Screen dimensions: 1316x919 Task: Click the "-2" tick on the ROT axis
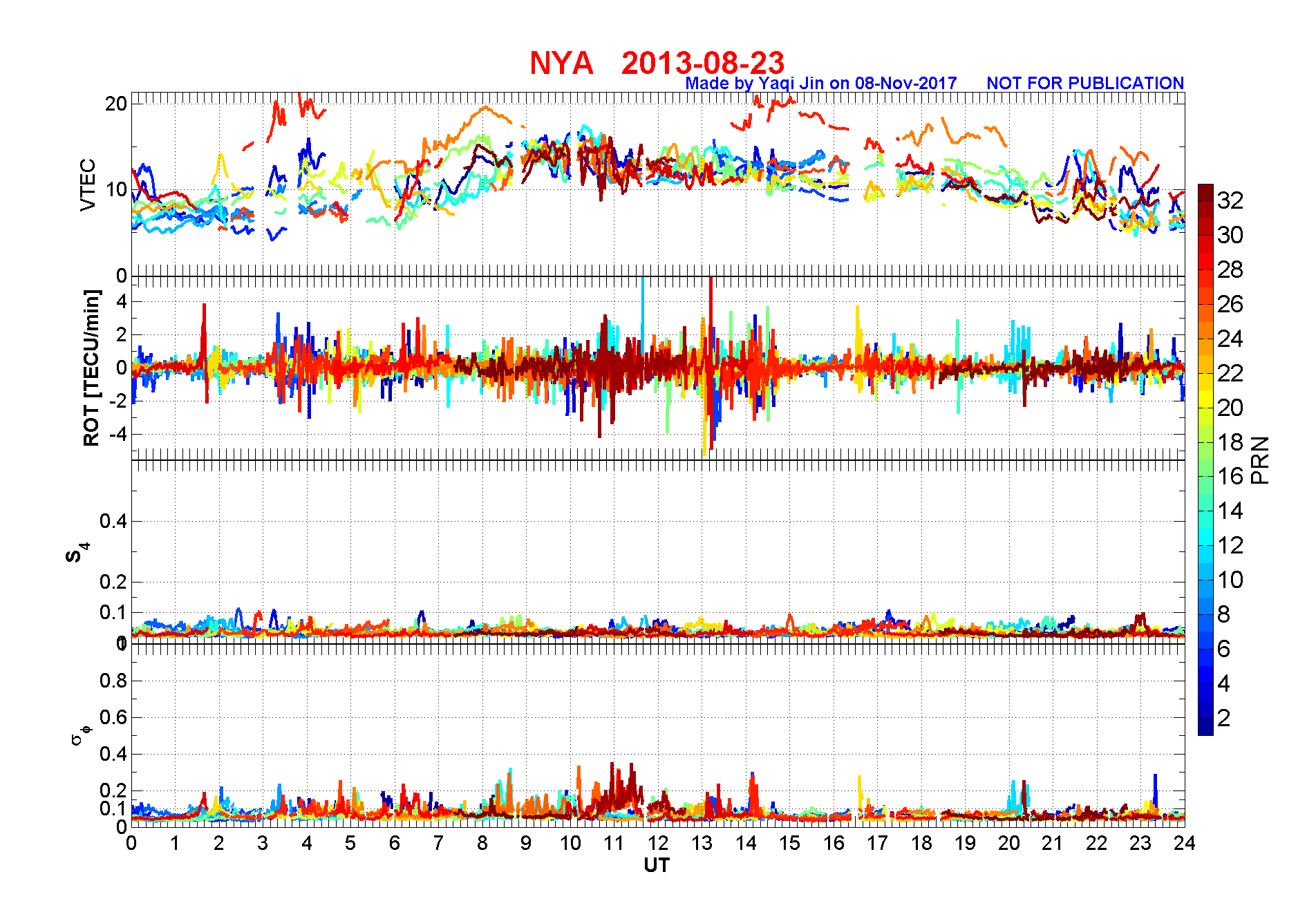point(118,401)
